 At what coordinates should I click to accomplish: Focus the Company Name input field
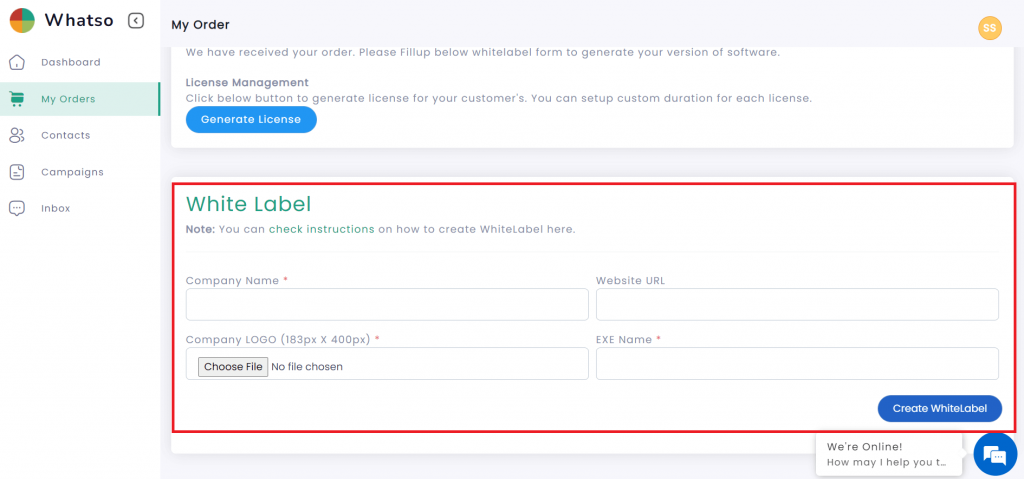click(x=387, y=305)
